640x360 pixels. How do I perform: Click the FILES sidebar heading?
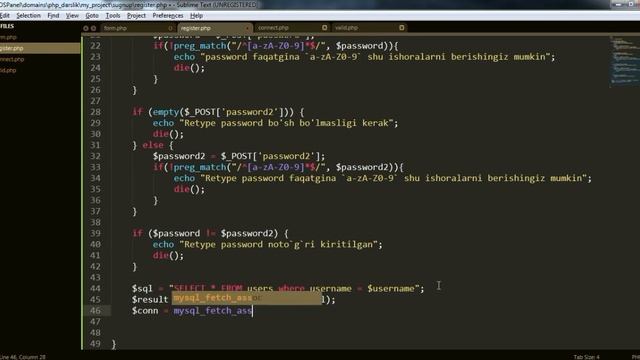click(x=7, y=26)
